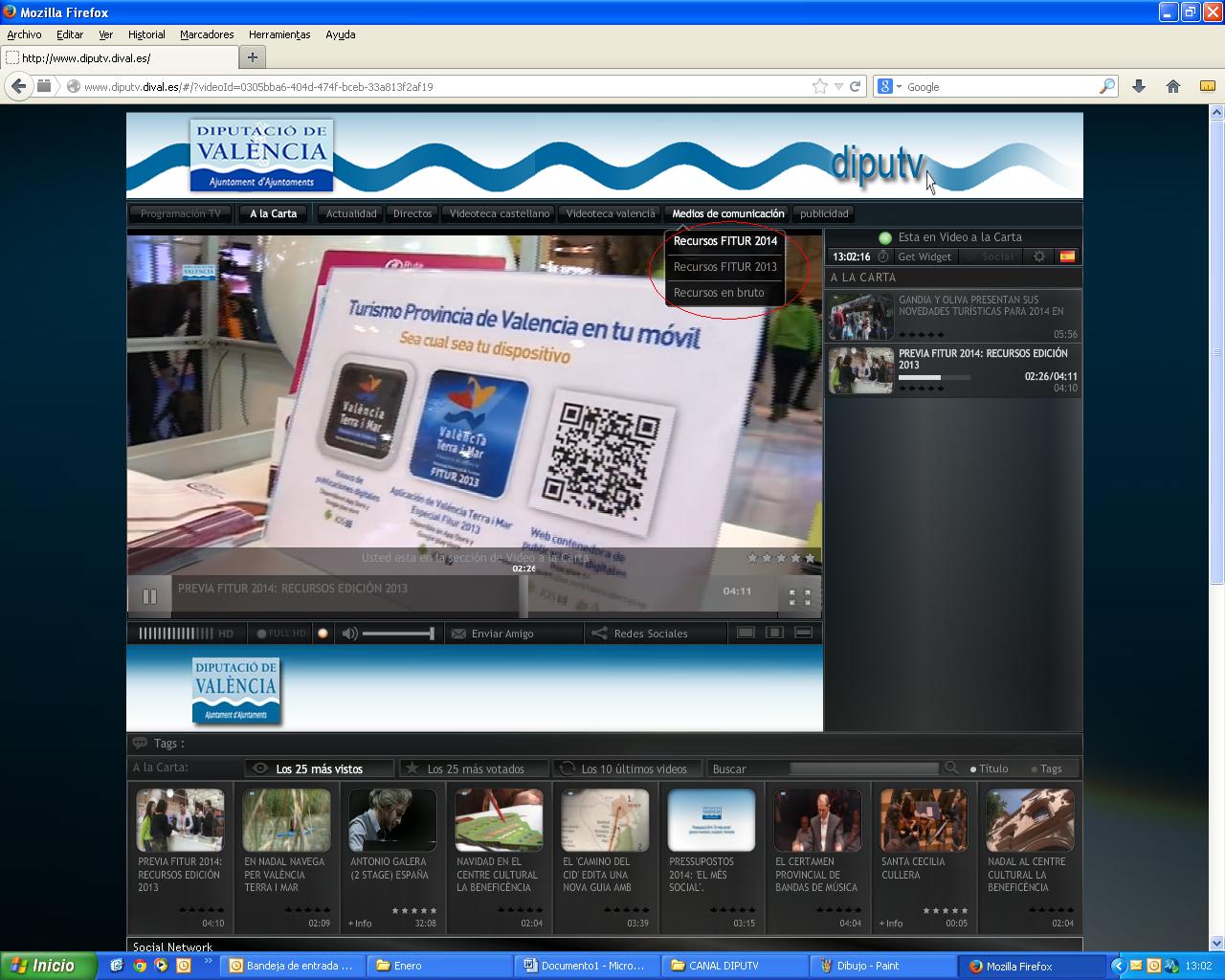Select the middle player layout icon
Screen dimensions: 1225x980
pyautogui.click(x=775, y=633)
